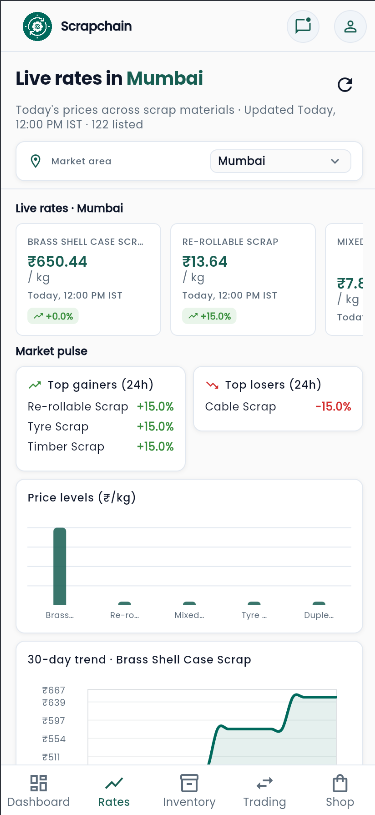Viewport: 375px width, 815px height.
Task: Select the Brass Shell Case Scrap rate card
Action: (x=88, y=280)
